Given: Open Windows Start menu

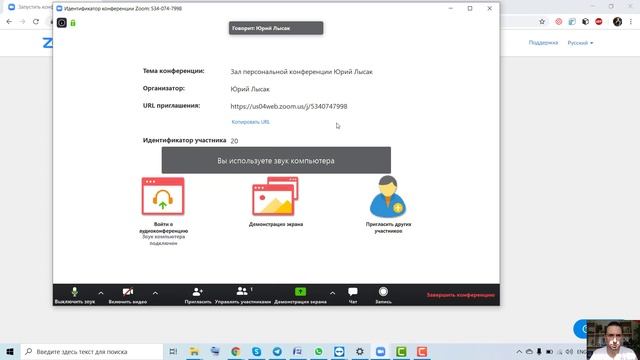Looking at the screenshot, I should (10, 351).
